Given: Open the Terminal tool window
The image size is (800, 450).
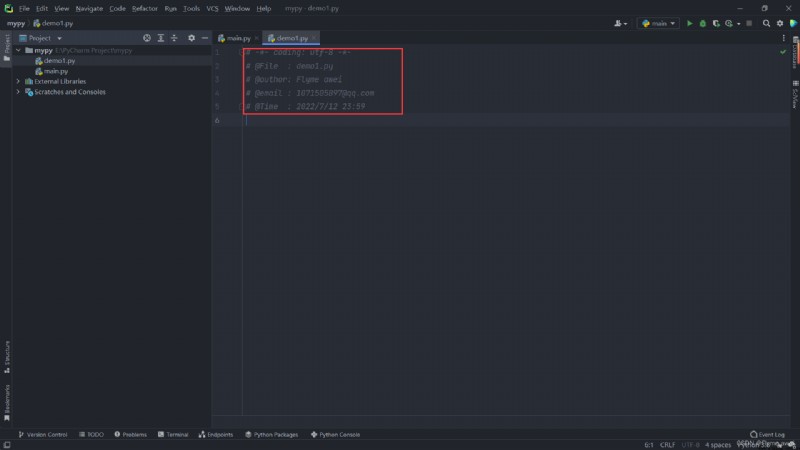Looking at the screenshot, I should (173, 435).
